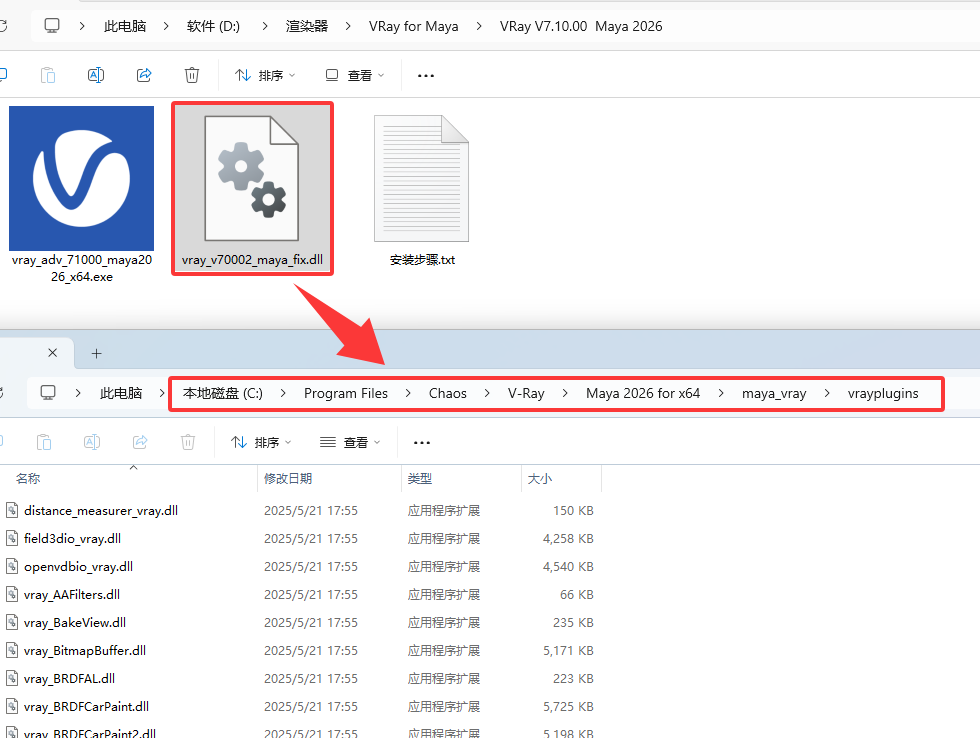The width and height of the screenshot is (980, 738).
Task: Click the Share icon in the vrayplugins window toolbar
Action: tap(140, 442)
